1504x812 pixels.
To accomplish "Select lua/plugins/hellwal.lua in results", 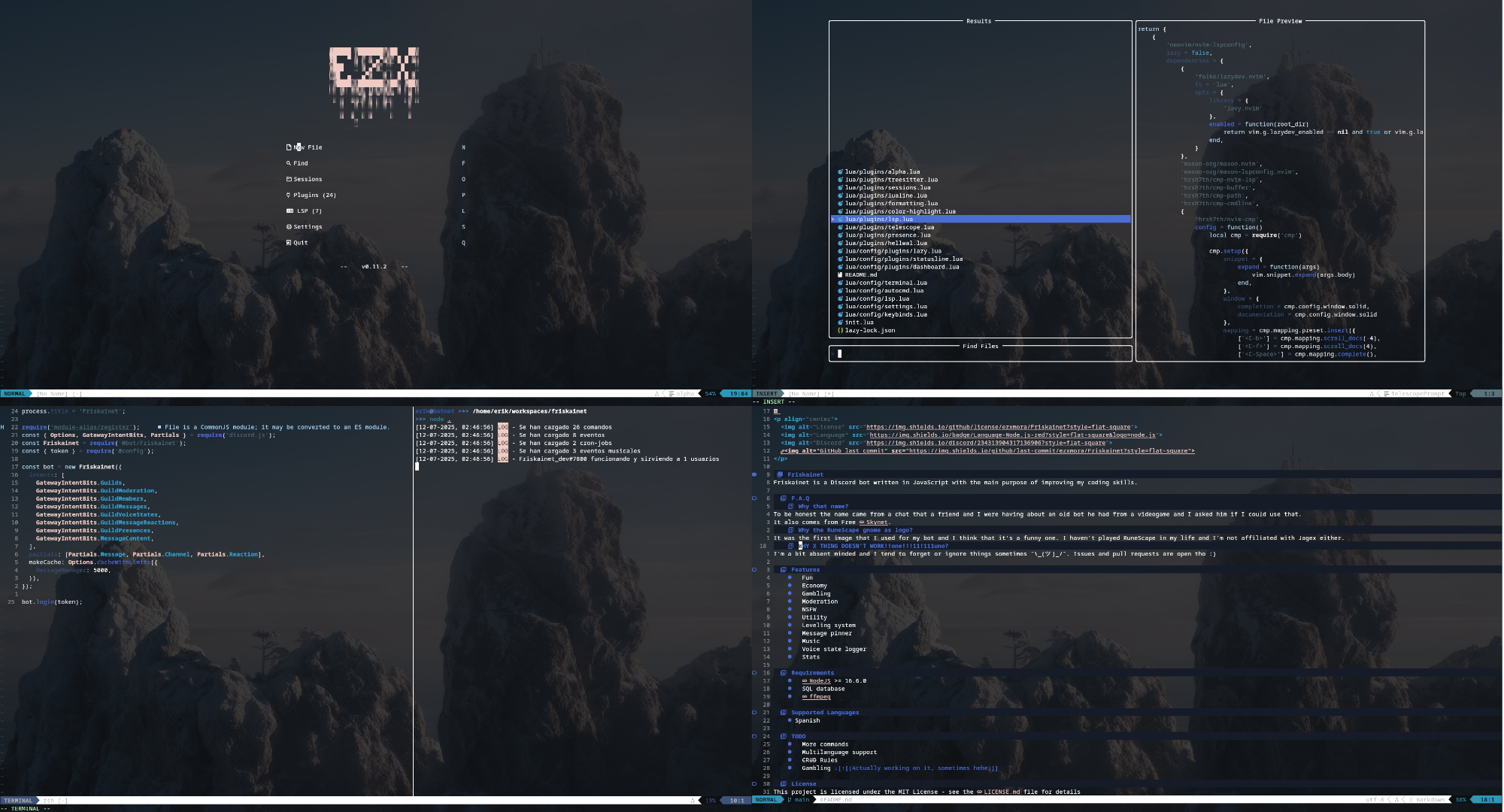I will [x=886, y=244].
